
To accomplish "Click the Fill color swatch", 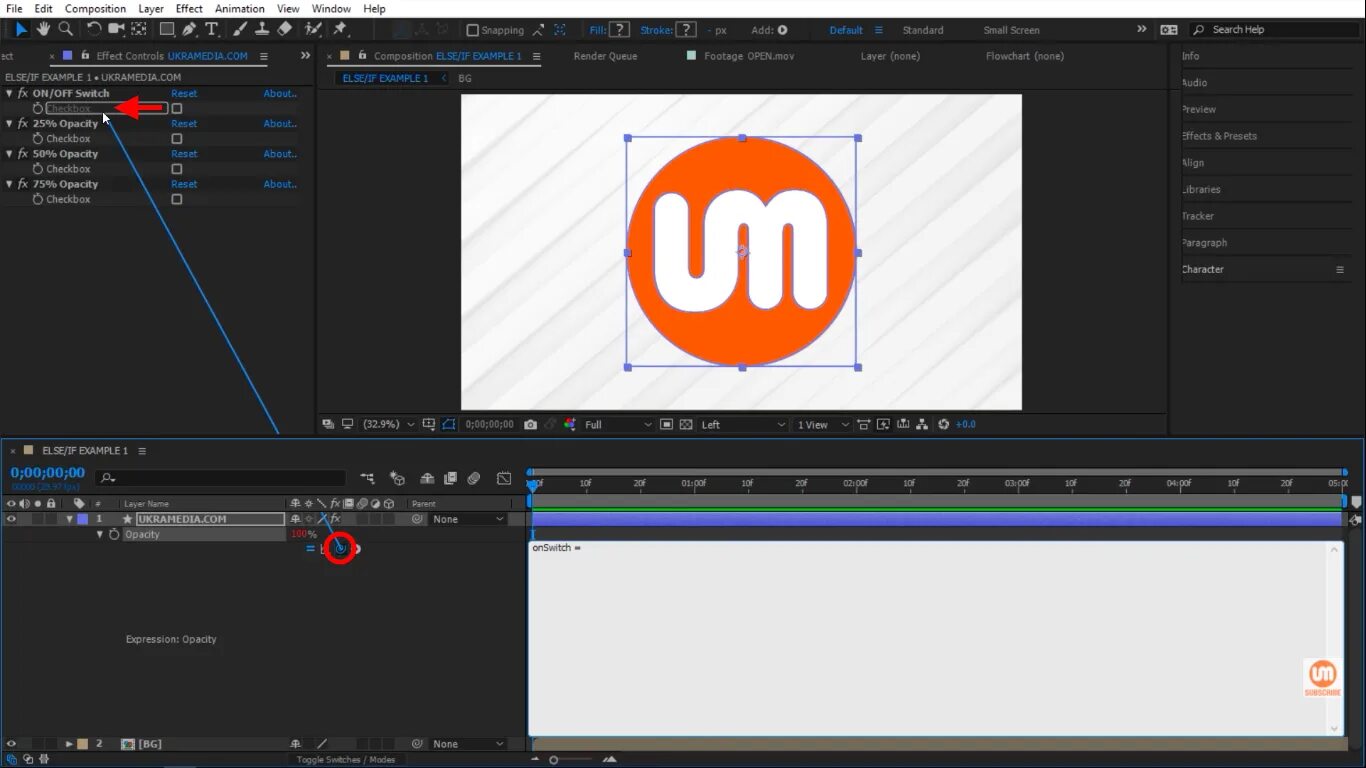I will (x=620, y=30).
